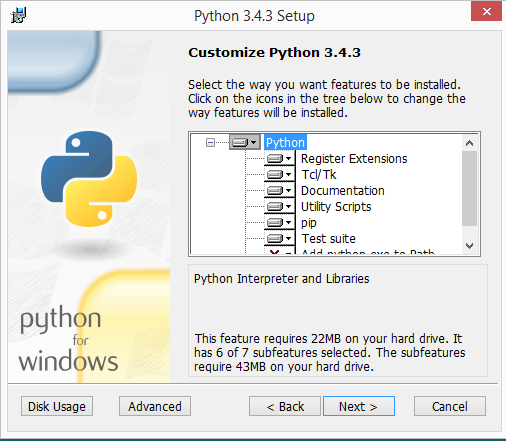Open Register Extensions feature drive icon dropdown
Image resolution: width=506 pixels, height=441 pixels.
[280, 158]
